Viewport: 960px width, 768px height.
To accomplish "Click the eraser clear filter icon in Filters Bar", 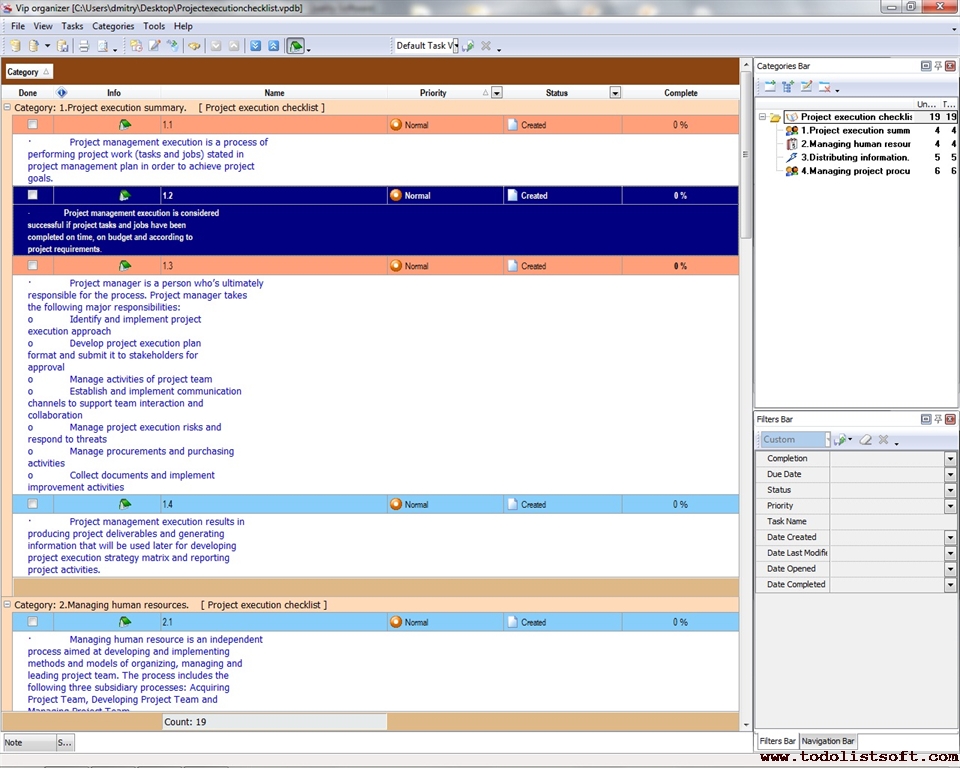I will pyautogui.click(x=866, y=440).
